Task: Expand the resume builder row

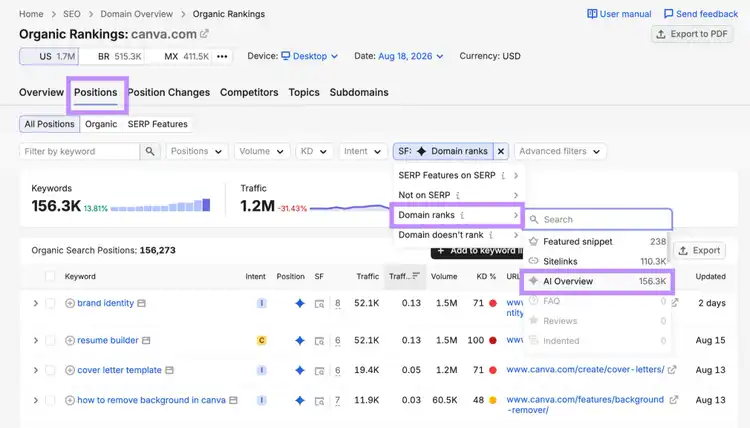Action: [x=35, y=340]
